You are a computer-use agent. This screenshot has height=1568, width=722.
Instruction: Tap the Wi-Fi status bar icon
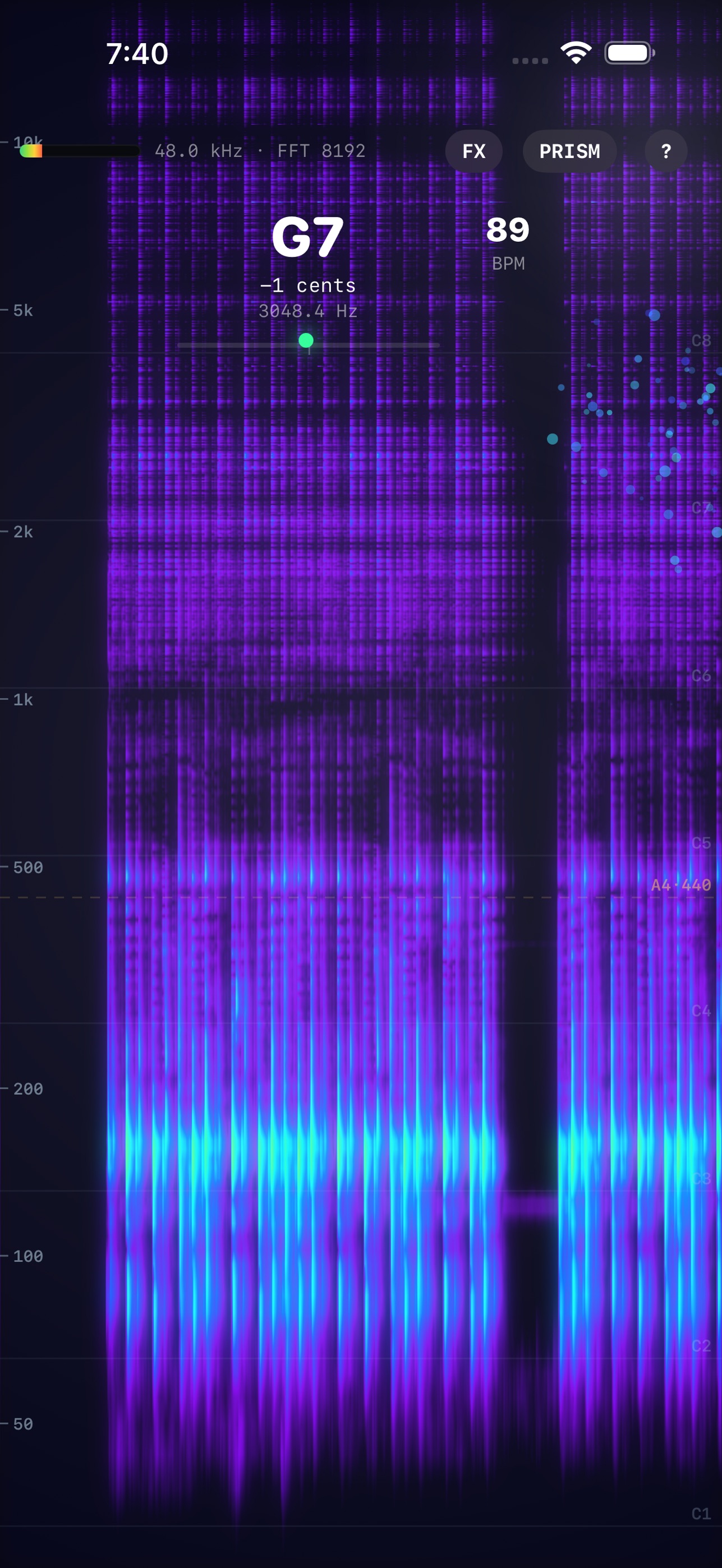pos(576,53)
